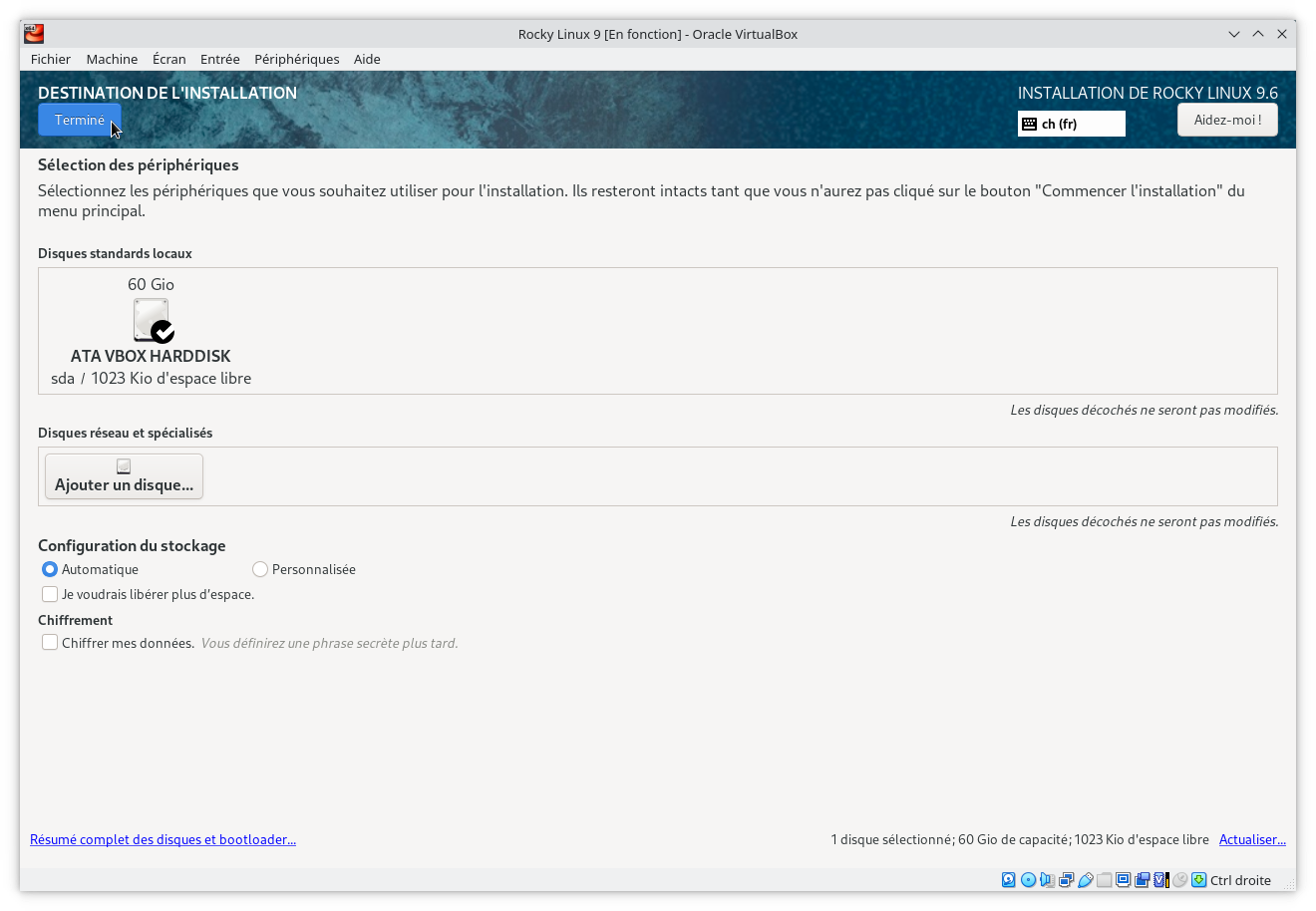Select the ATA VBOX HARDDISK disk icon
This screenshot has width=1316, height=911.
pyautogui.click(x=151, y=320)
